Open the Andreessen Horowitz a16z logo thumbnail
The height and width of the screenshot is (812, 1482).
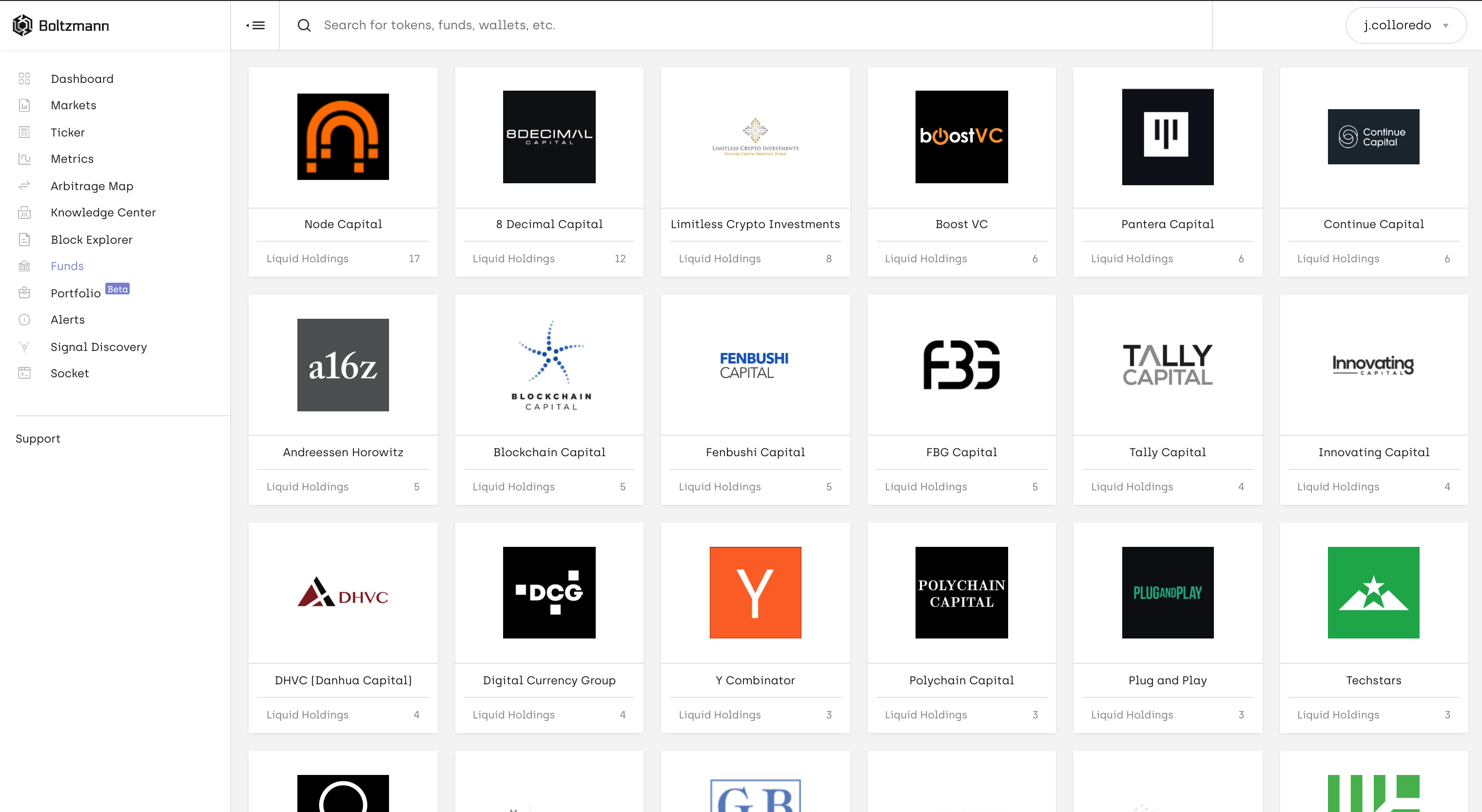pos(343,365)
